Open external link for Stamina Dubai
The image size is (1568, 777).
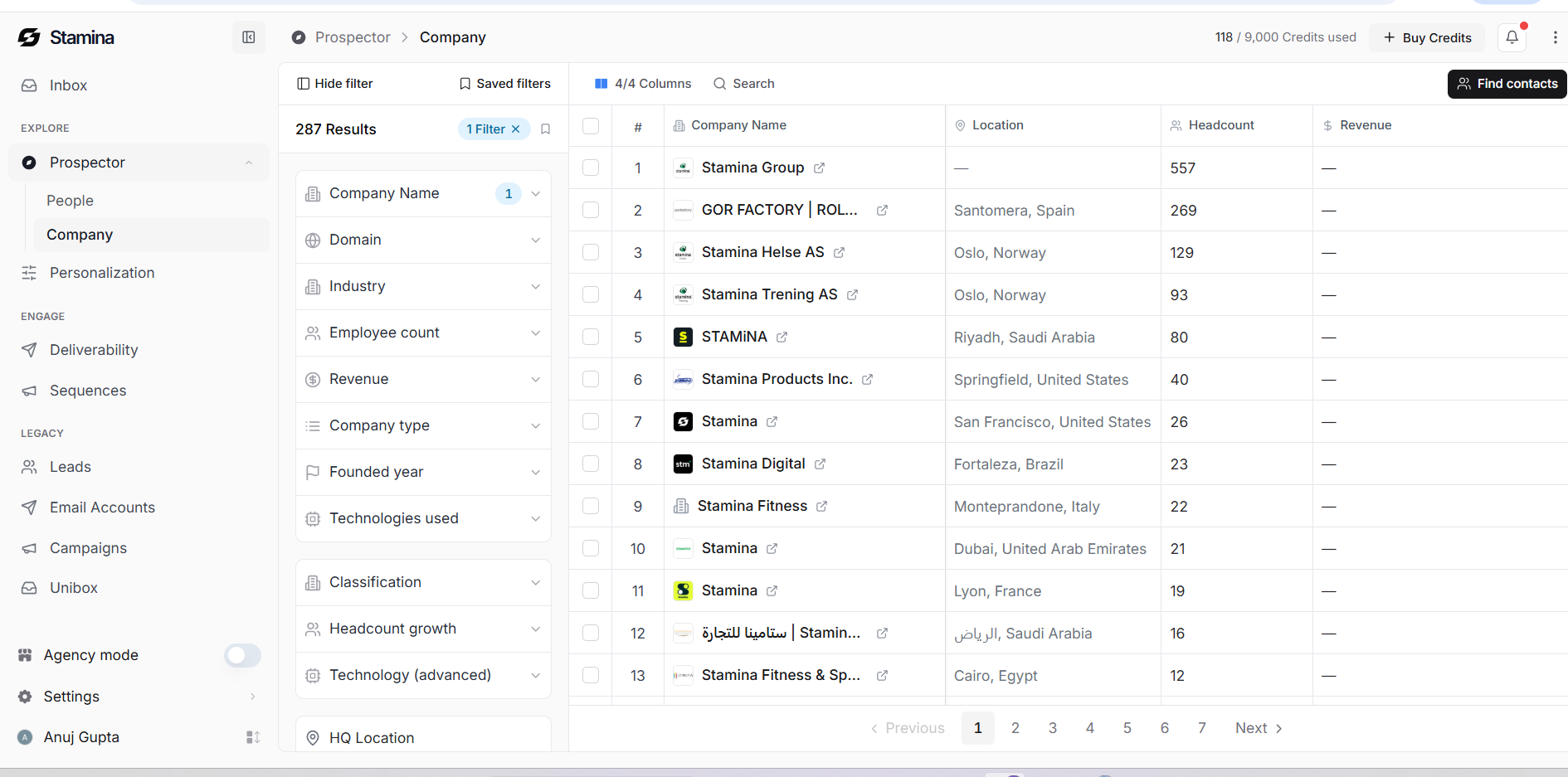(772, 549)
